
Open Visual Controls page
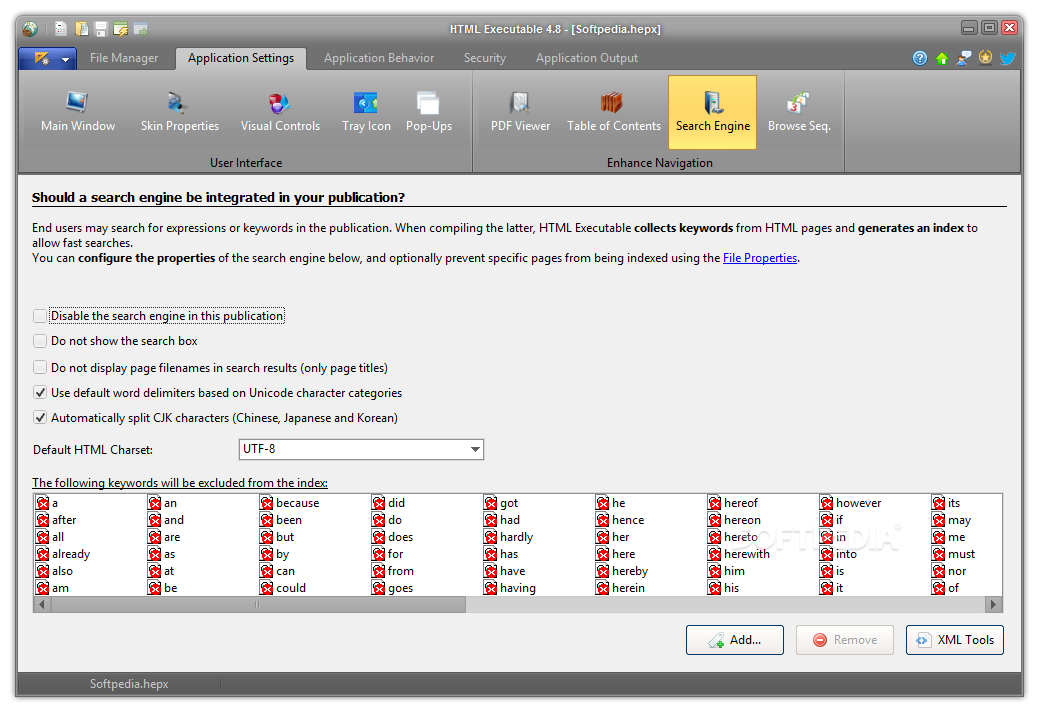tap(280, 112)
